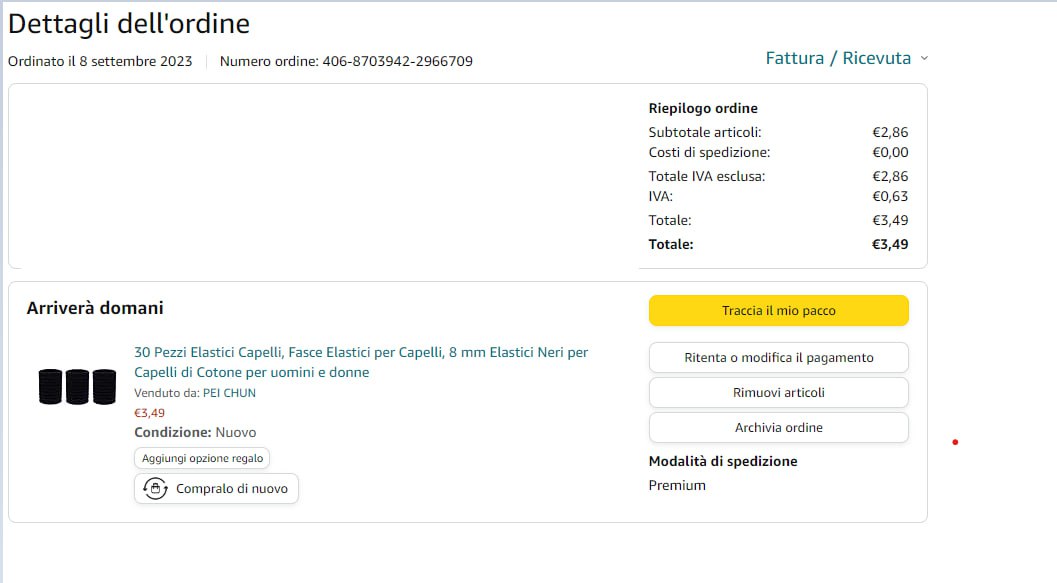Screen dimensions: 1057x583
Task: Click the Dettagli dell'ordine heading
Action: pos(129,24)
